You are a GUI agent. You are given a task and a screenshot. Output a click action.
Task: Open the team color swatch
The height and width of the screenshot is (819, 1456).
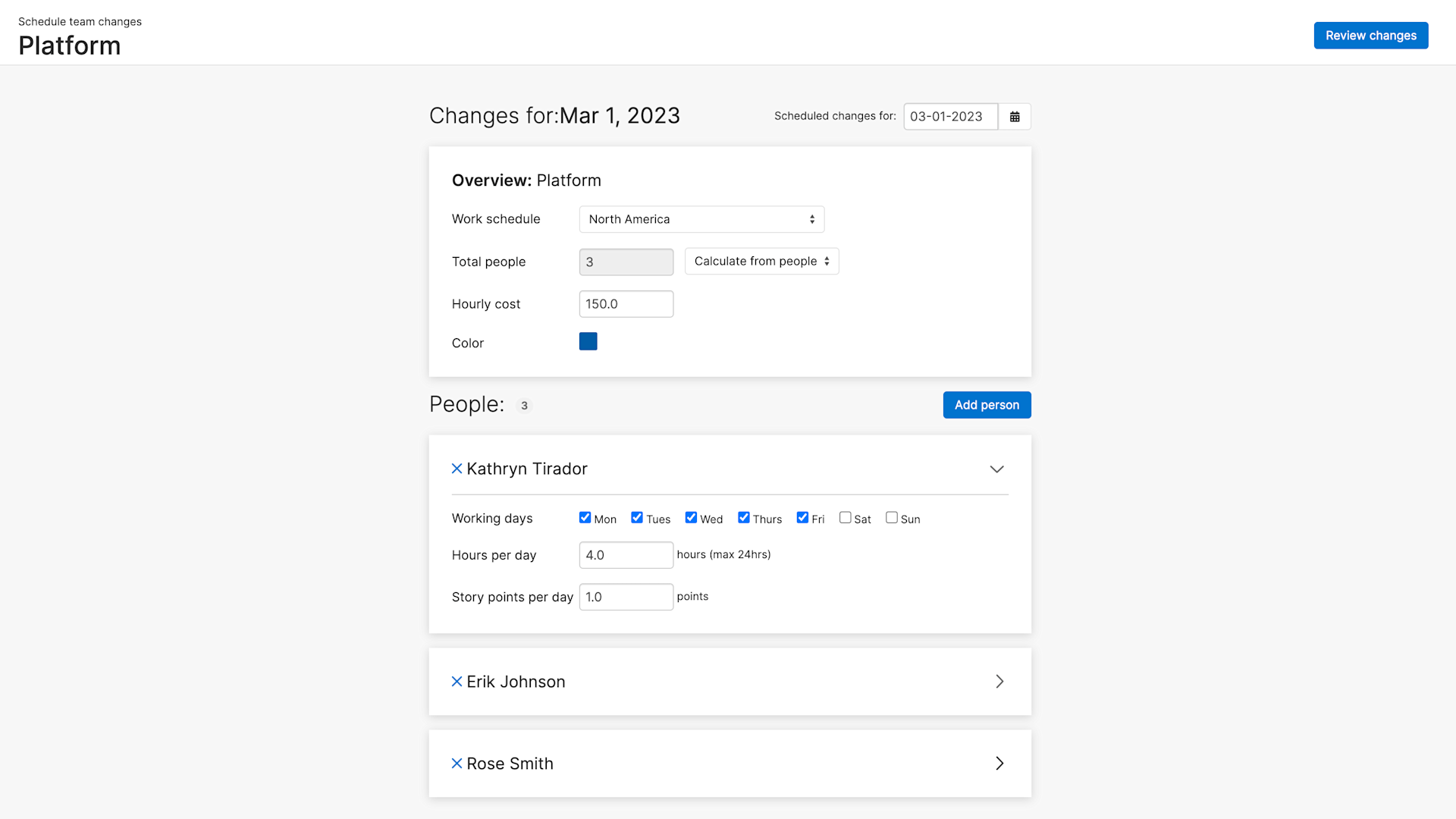[x=588, y=341]
